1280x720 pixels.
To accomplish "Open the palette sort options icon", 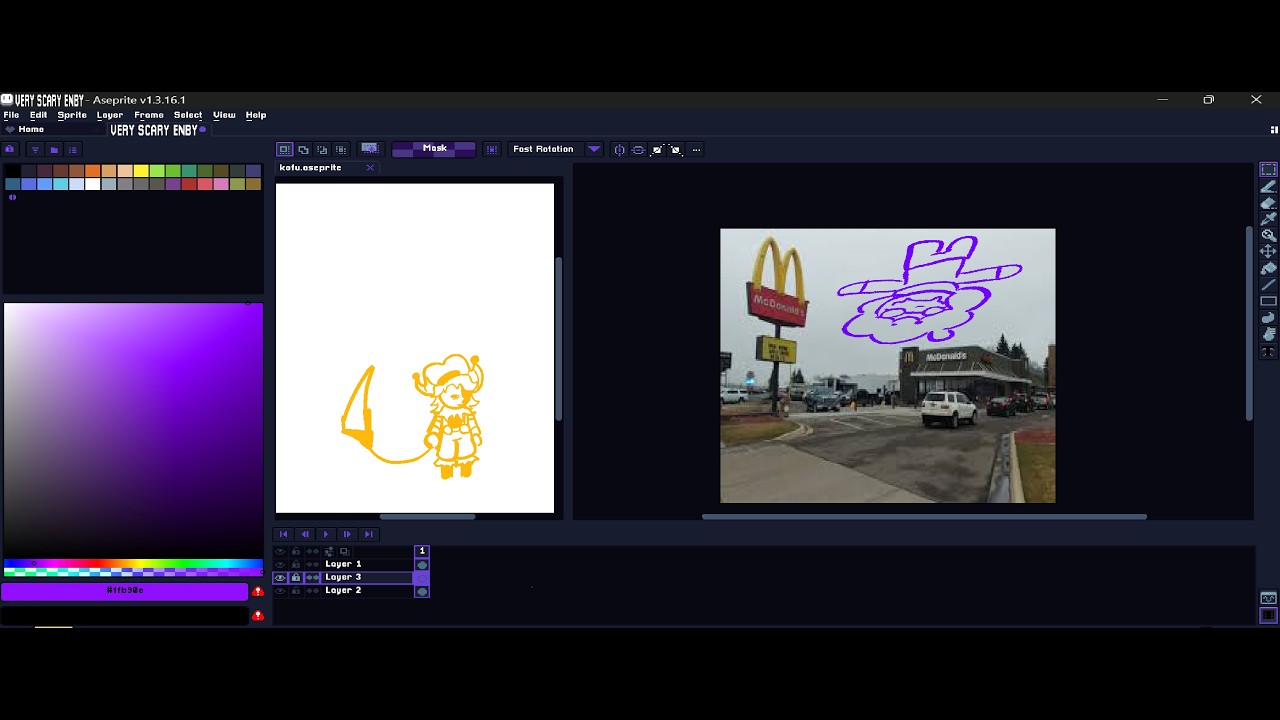I will pos(35,150).
